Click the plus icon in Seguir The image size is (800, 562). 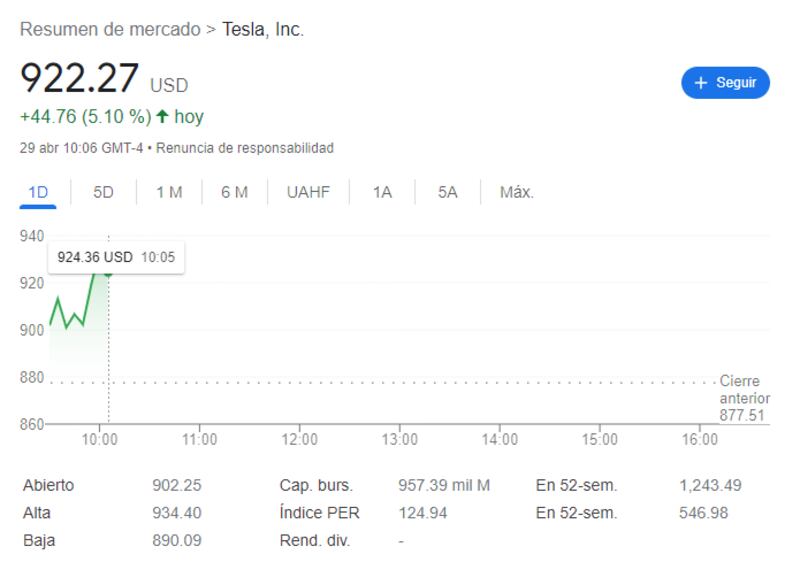click(x=700, y=83)
